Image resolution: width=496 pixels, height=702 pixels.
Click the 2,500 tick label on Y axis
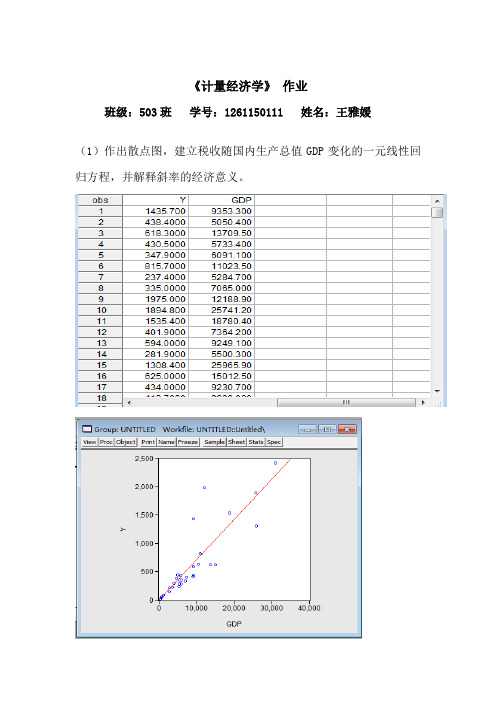(x=144, y=458)
